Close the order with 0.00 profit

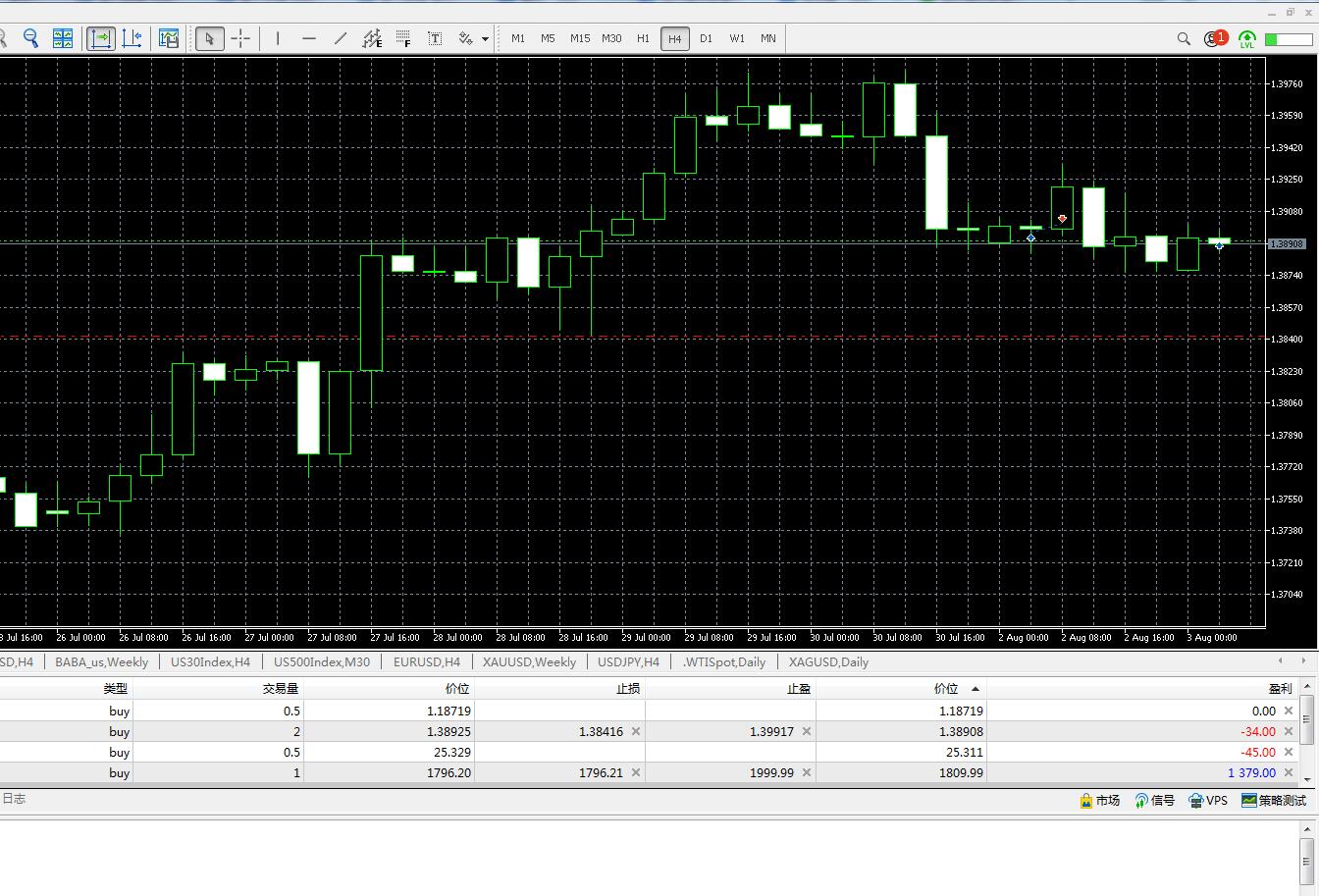[x=1289, y=711]
